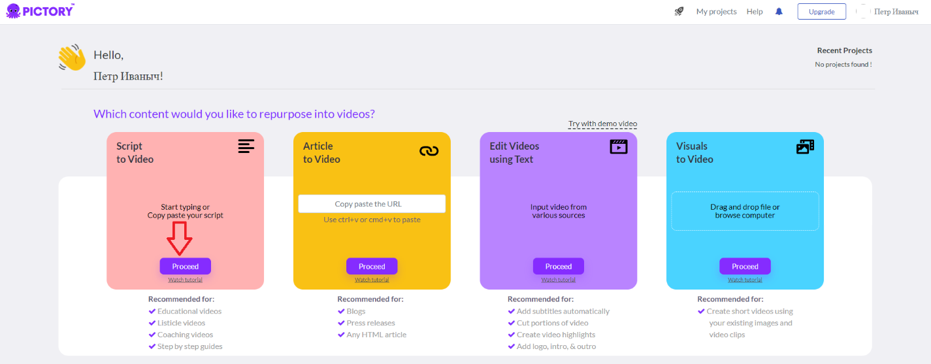Open My projects in header
The image size is (931, 364).
pyautogui.click(x=716, y=11)
